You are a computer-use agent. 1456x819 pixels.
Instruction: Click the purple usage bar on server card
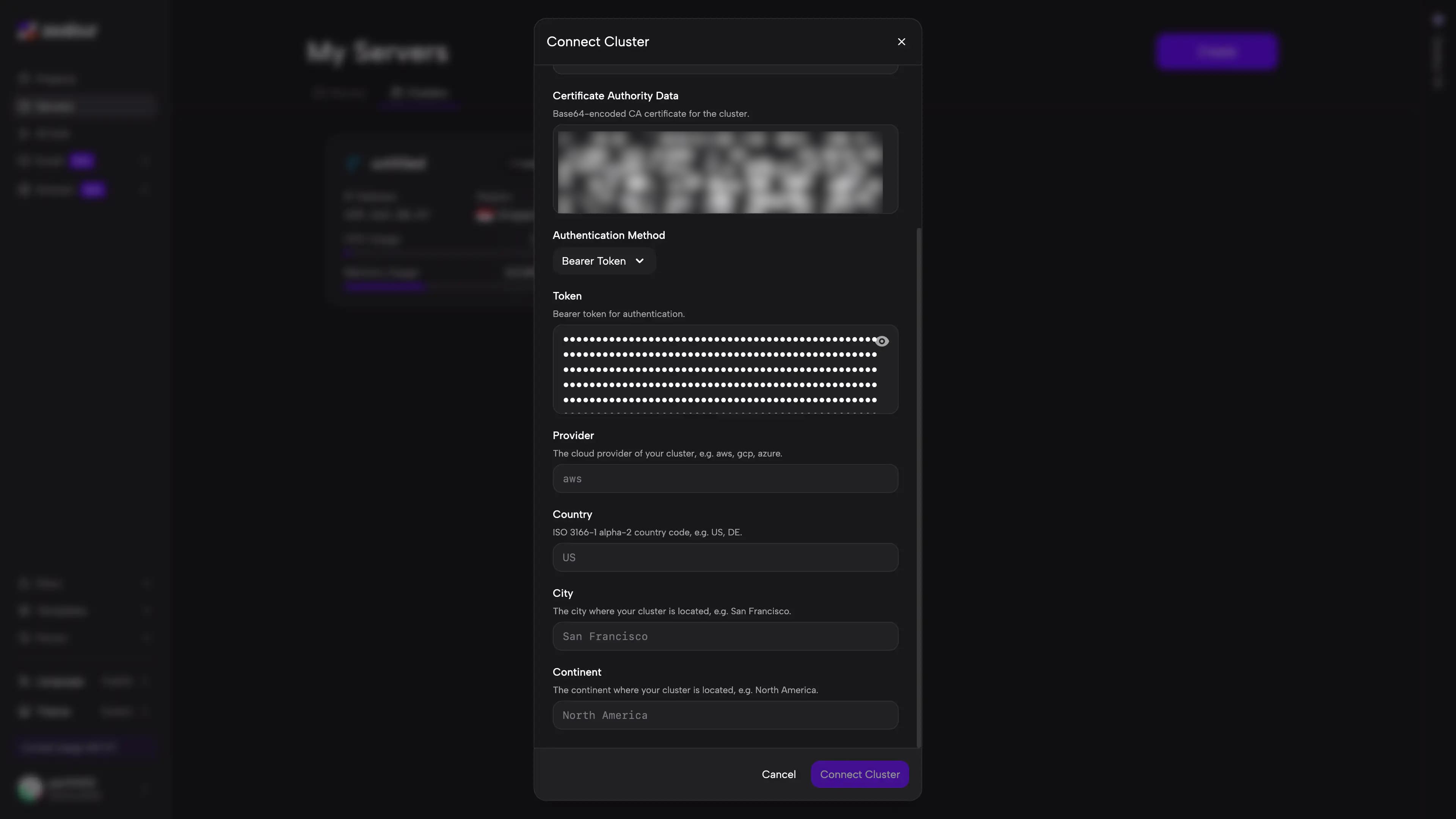click(384, 287)
